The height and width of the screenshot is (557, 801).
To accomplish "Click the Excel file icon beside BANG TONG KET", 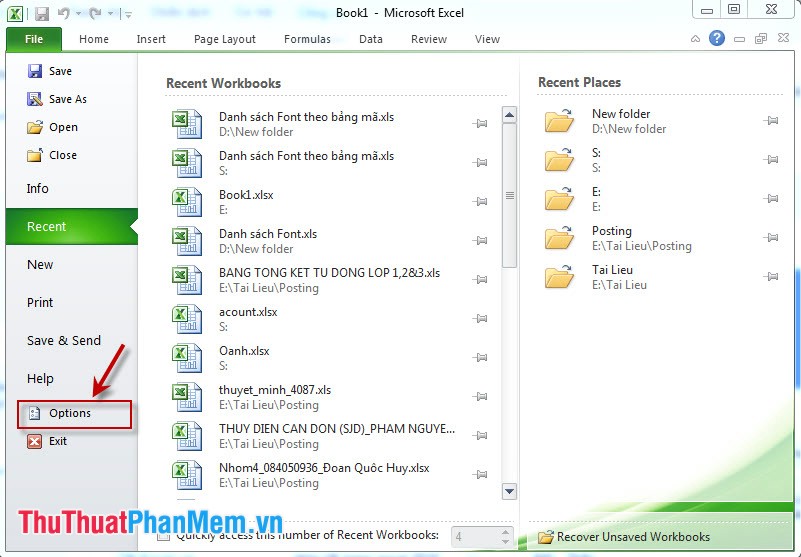I will [186, 280].
